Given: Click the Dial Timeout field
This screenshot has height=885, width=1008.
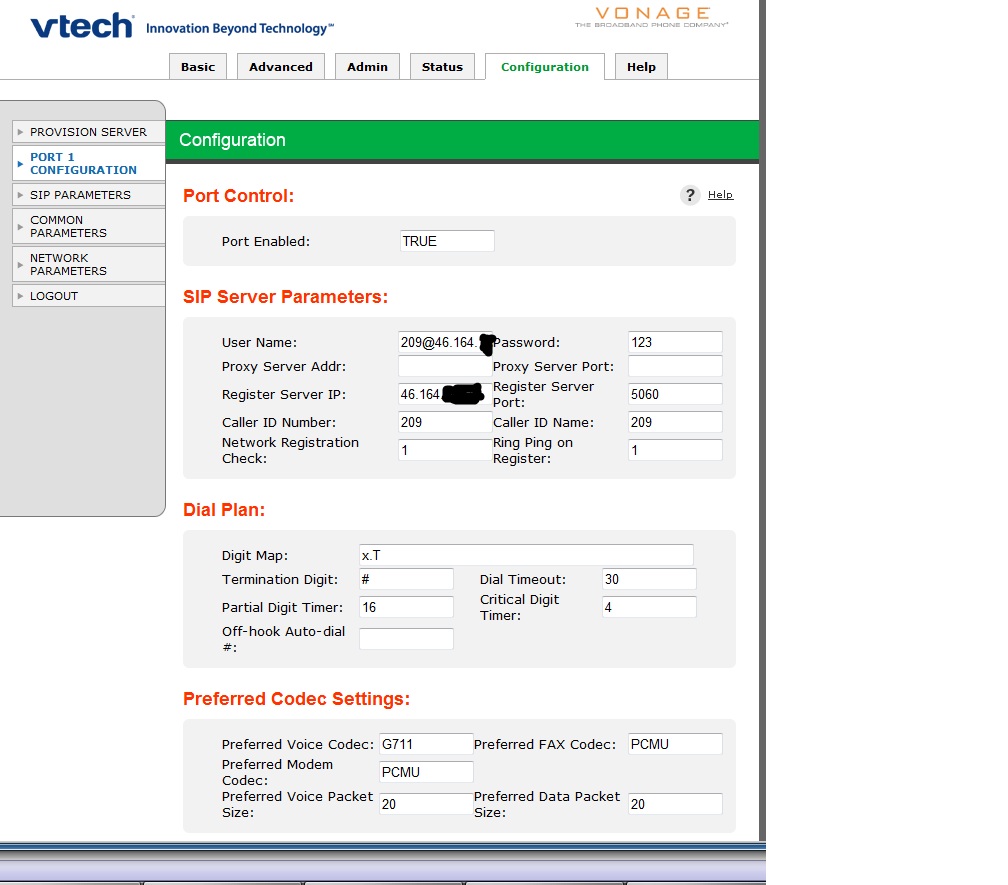Looking at the screenshot, I should coord(649,579).
